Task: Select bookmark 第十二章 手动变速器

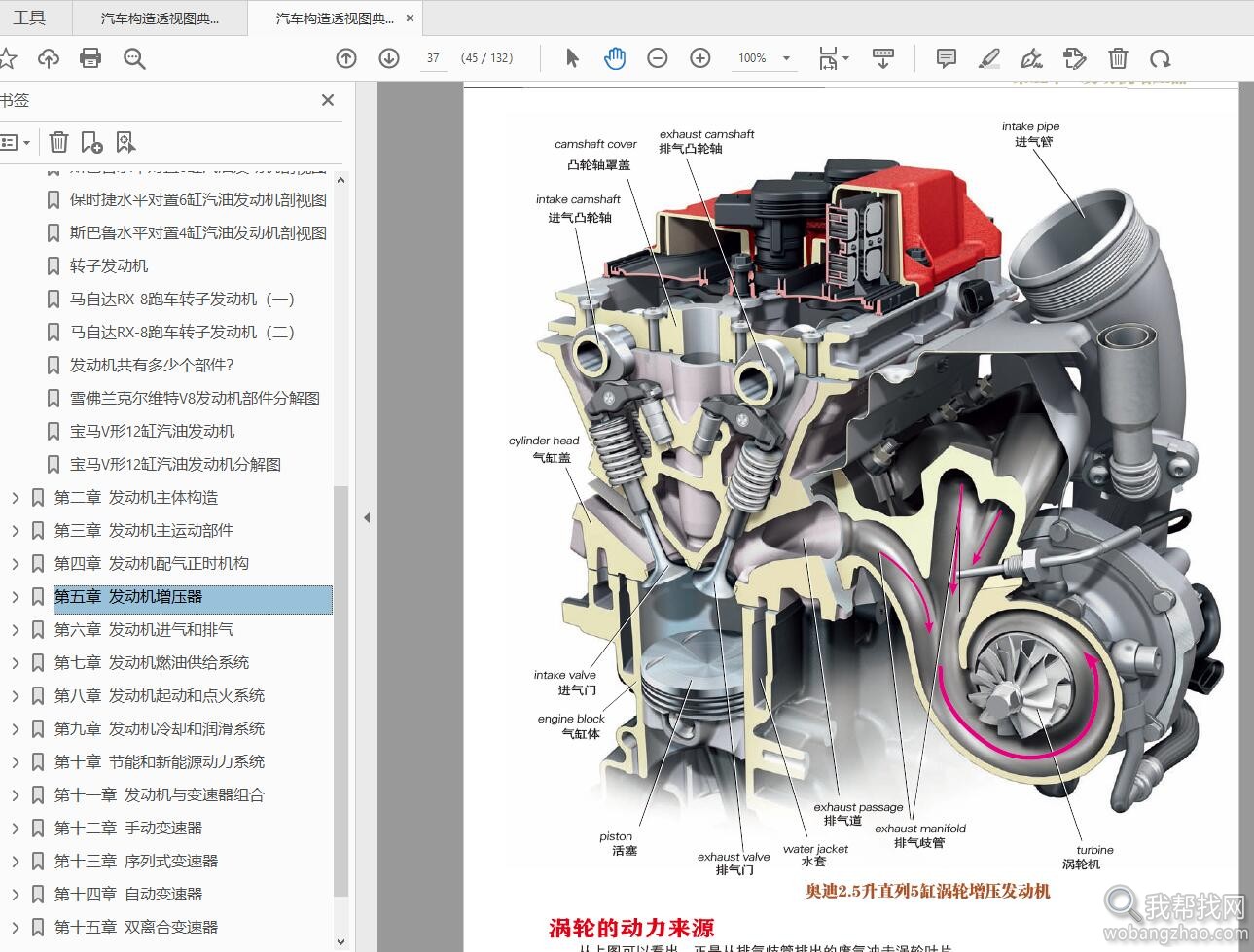Action: point(128,829)
